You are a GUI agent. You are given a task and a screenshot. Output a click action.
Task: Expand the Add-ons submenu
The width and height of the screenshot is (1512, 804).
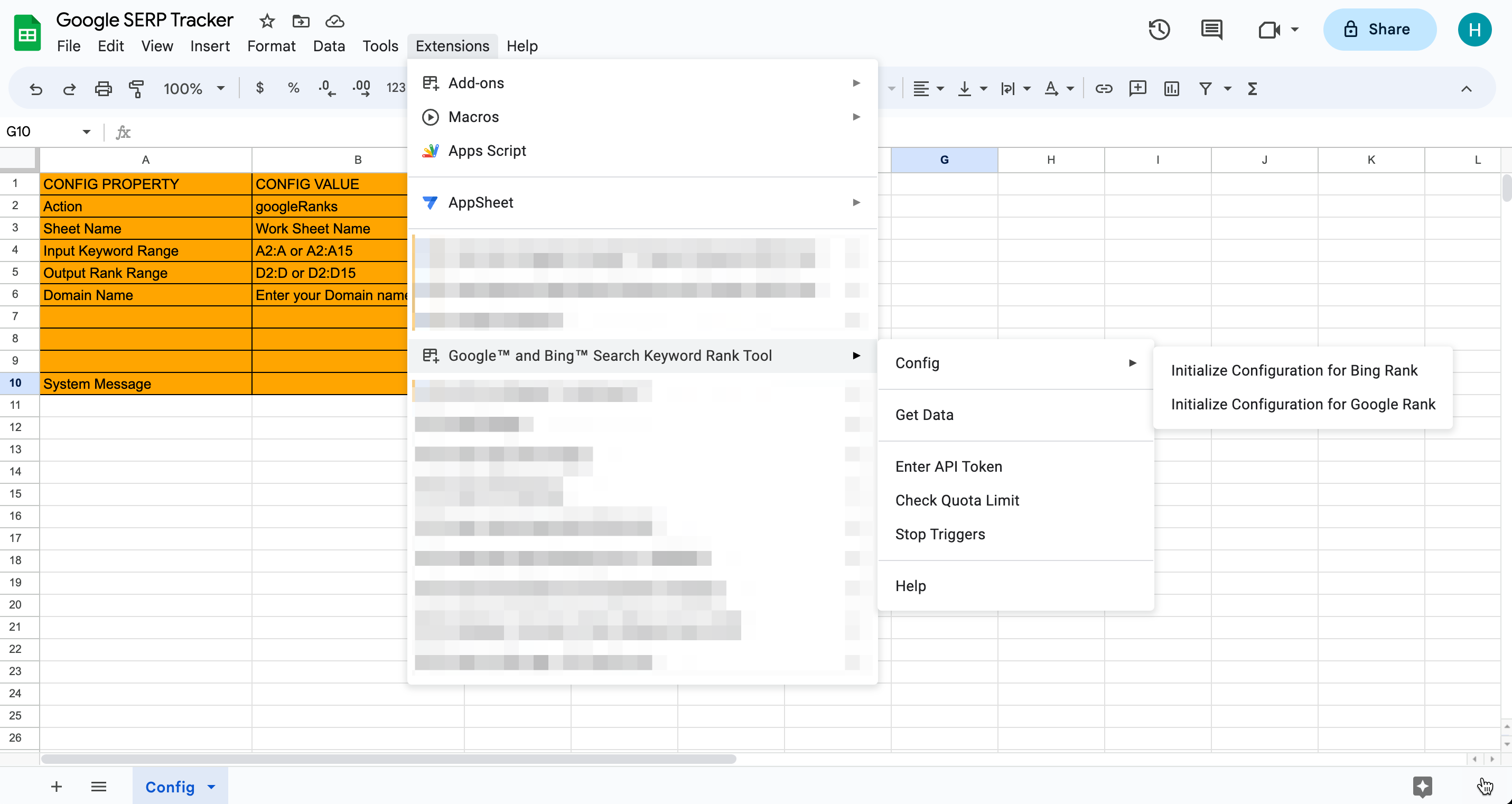(642, 83)
